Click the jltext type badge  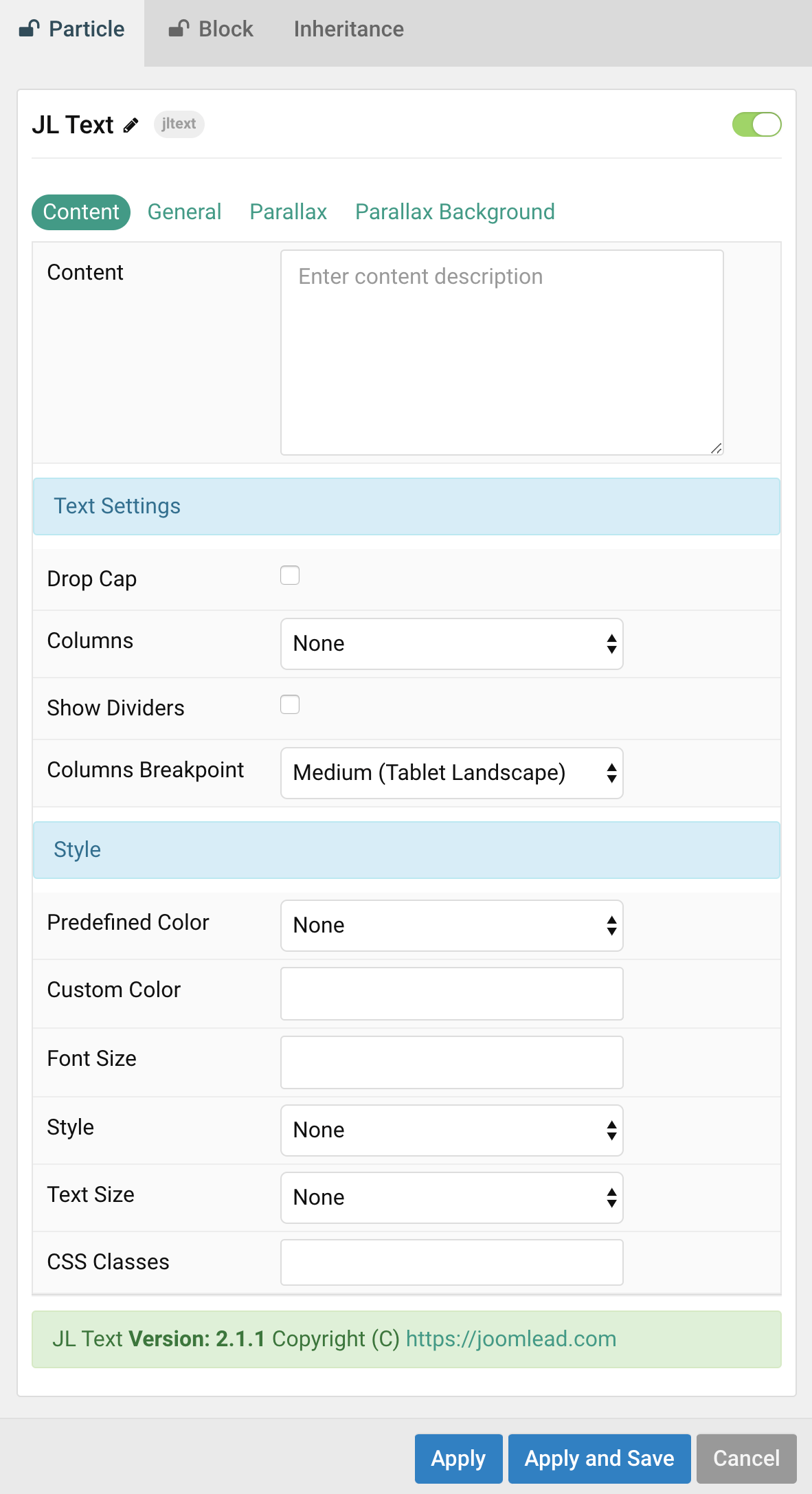tap(179, 124)
